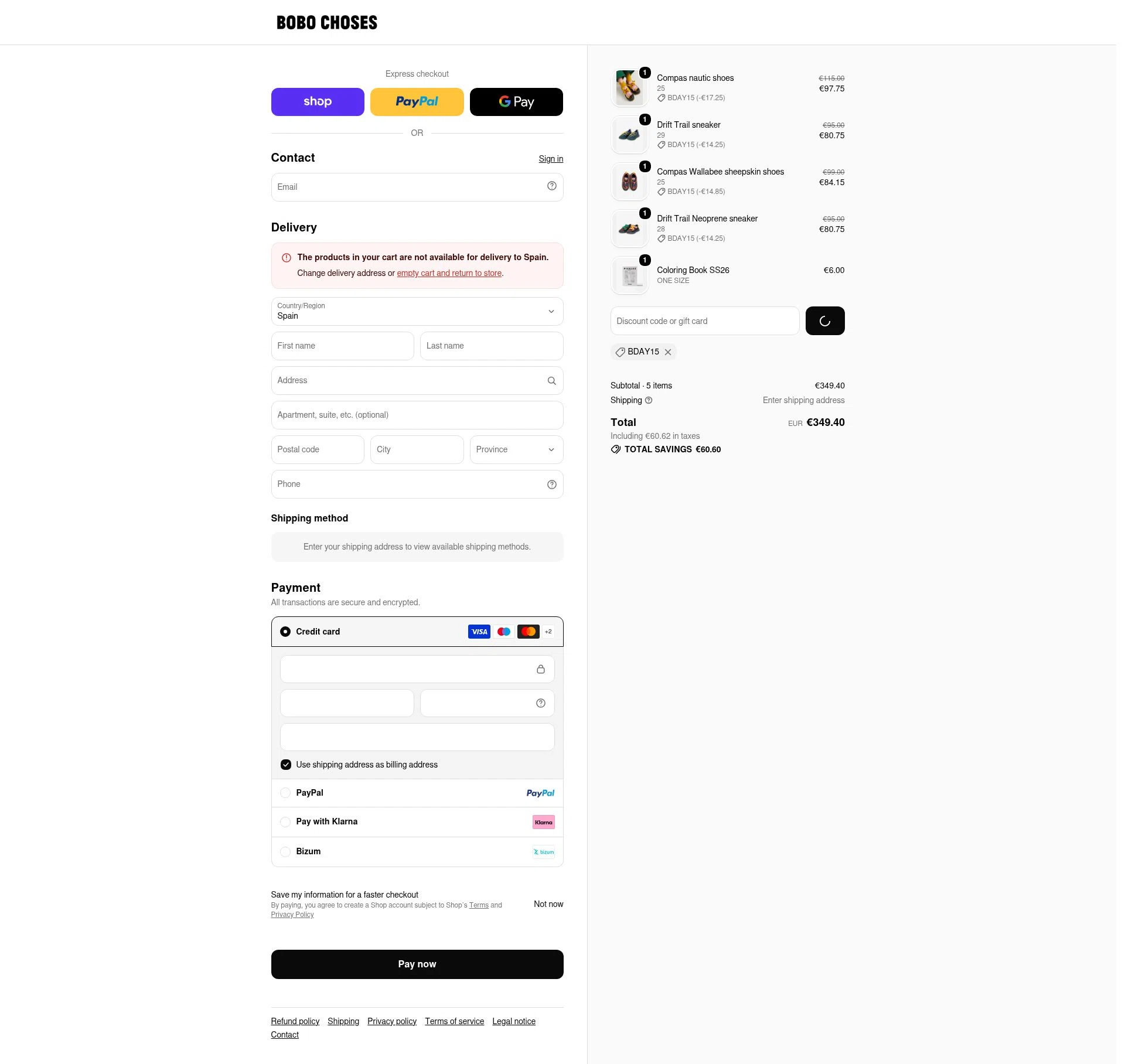Click the +2 more card brands badge
The width and height of the screenshot is (1125, 1064).
(548, 632)
